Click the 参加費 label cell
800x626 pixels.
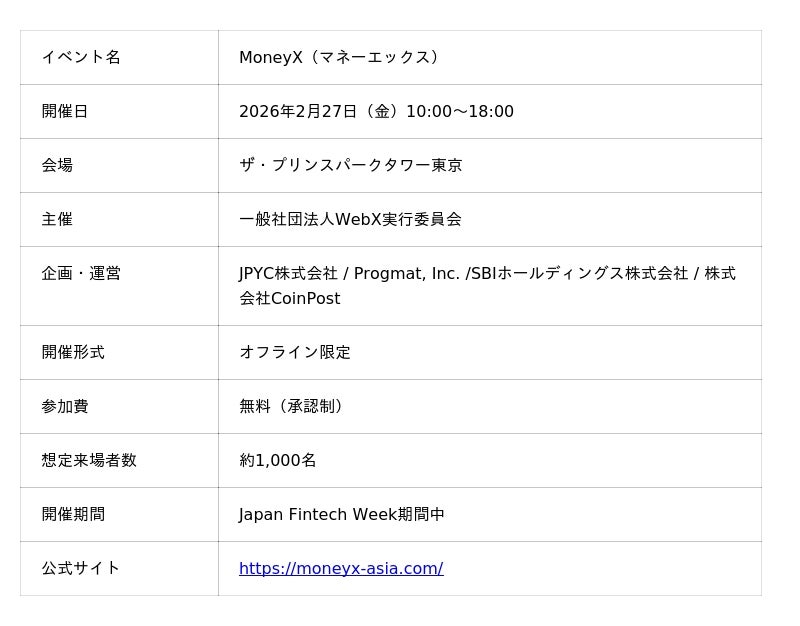(x=65, y=406)
